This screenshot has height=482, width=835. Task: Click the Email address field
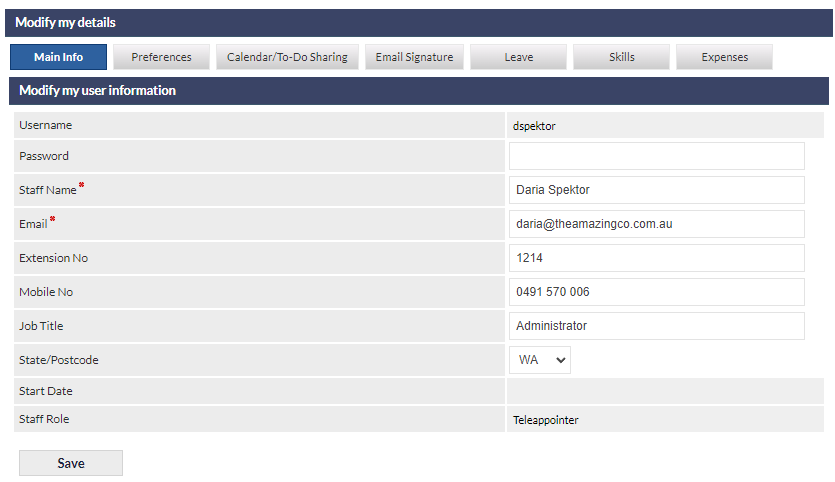click(657, 224)
